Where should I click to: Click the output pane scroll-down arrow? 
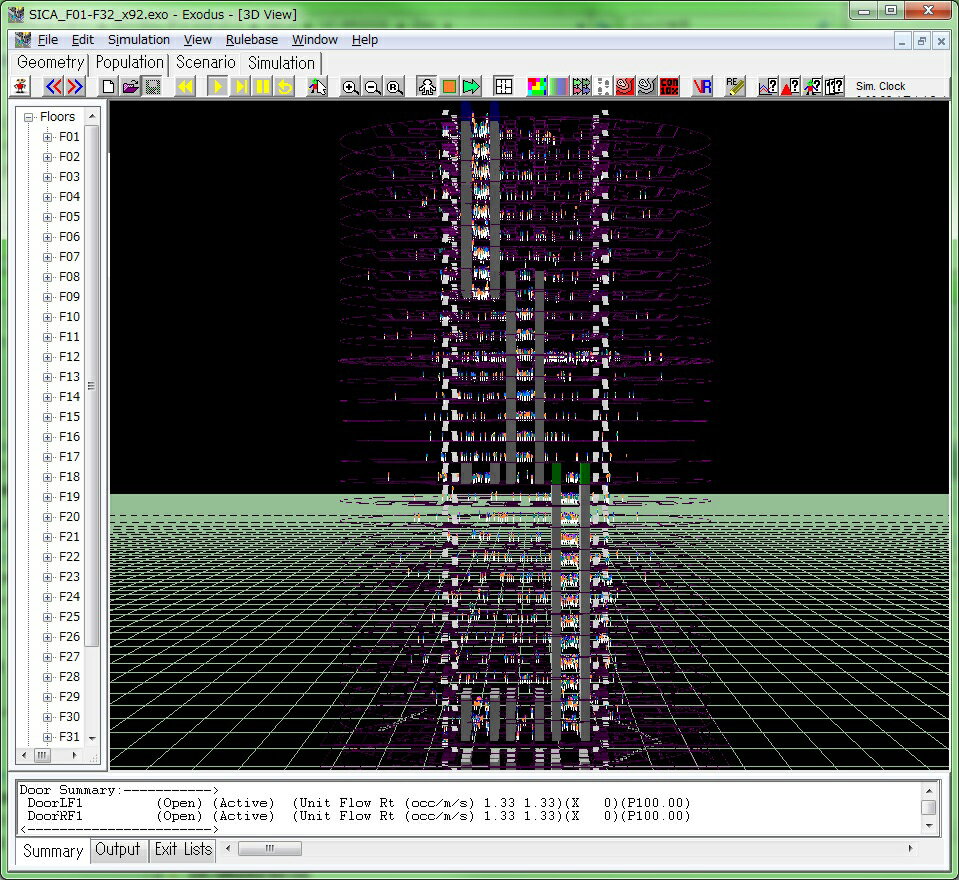929,826
